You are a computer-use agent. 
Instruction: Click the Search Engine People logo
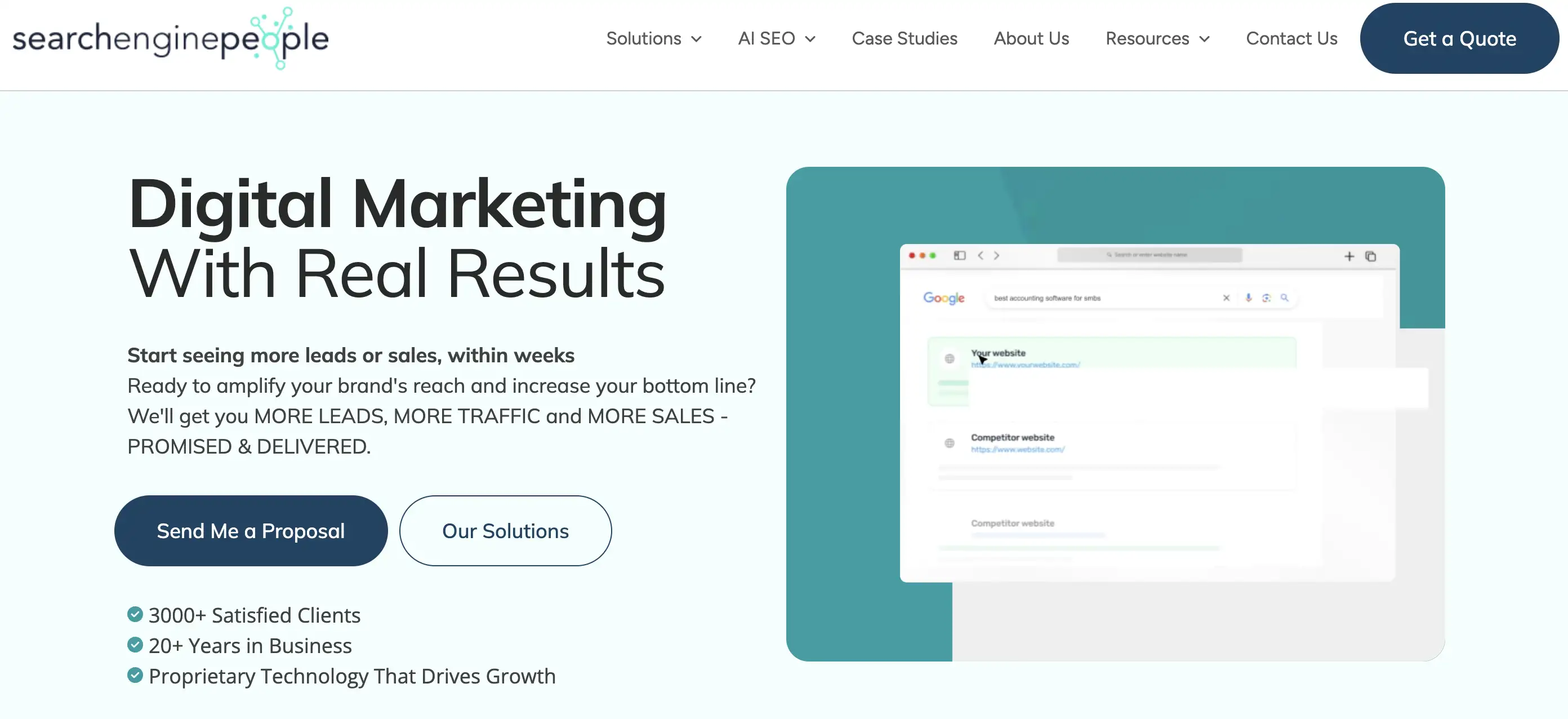tap(171, 39)
